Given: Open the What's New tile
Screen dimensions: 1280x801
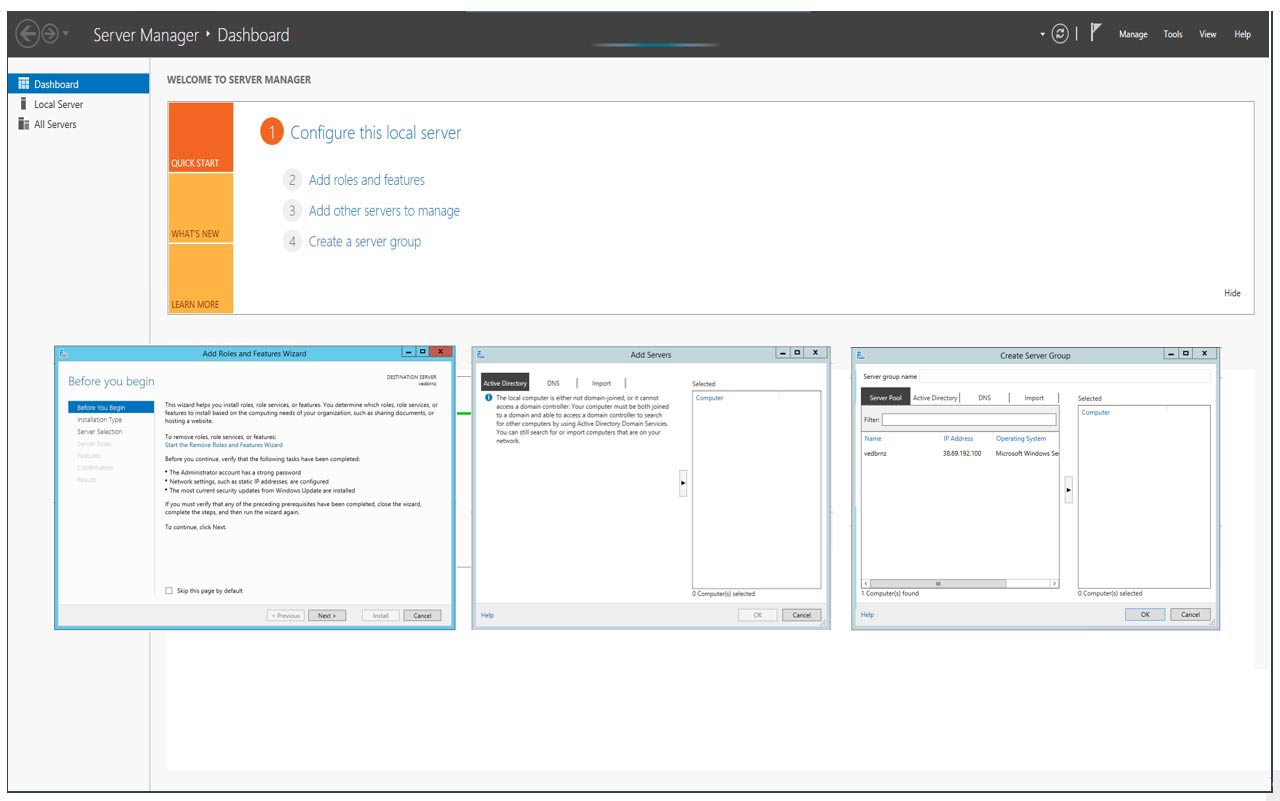Looking at the screenshot, I should click(x=201, y=208).
